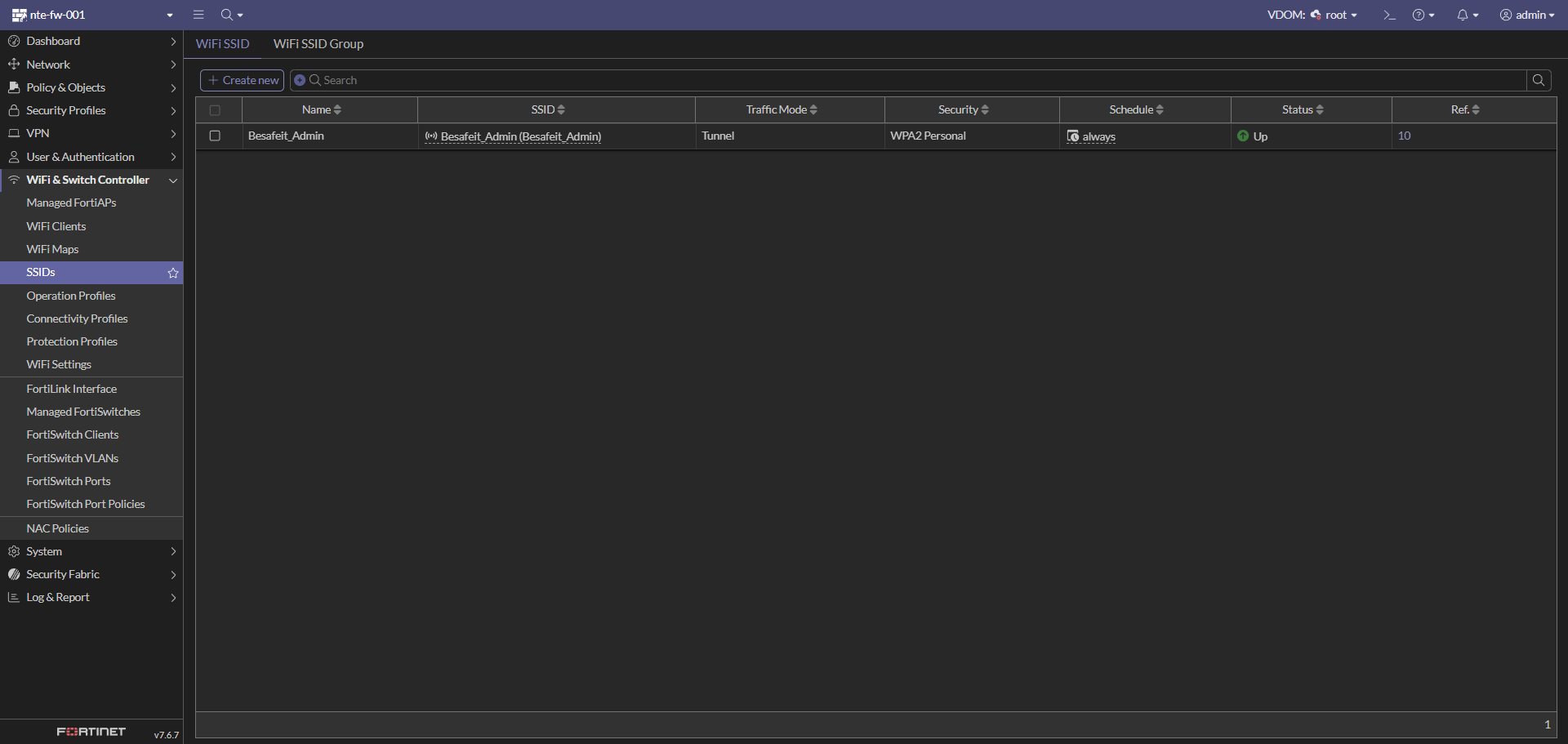Click the always schedule link
The image size is (1568, 744).
(x=1098, y=136)
